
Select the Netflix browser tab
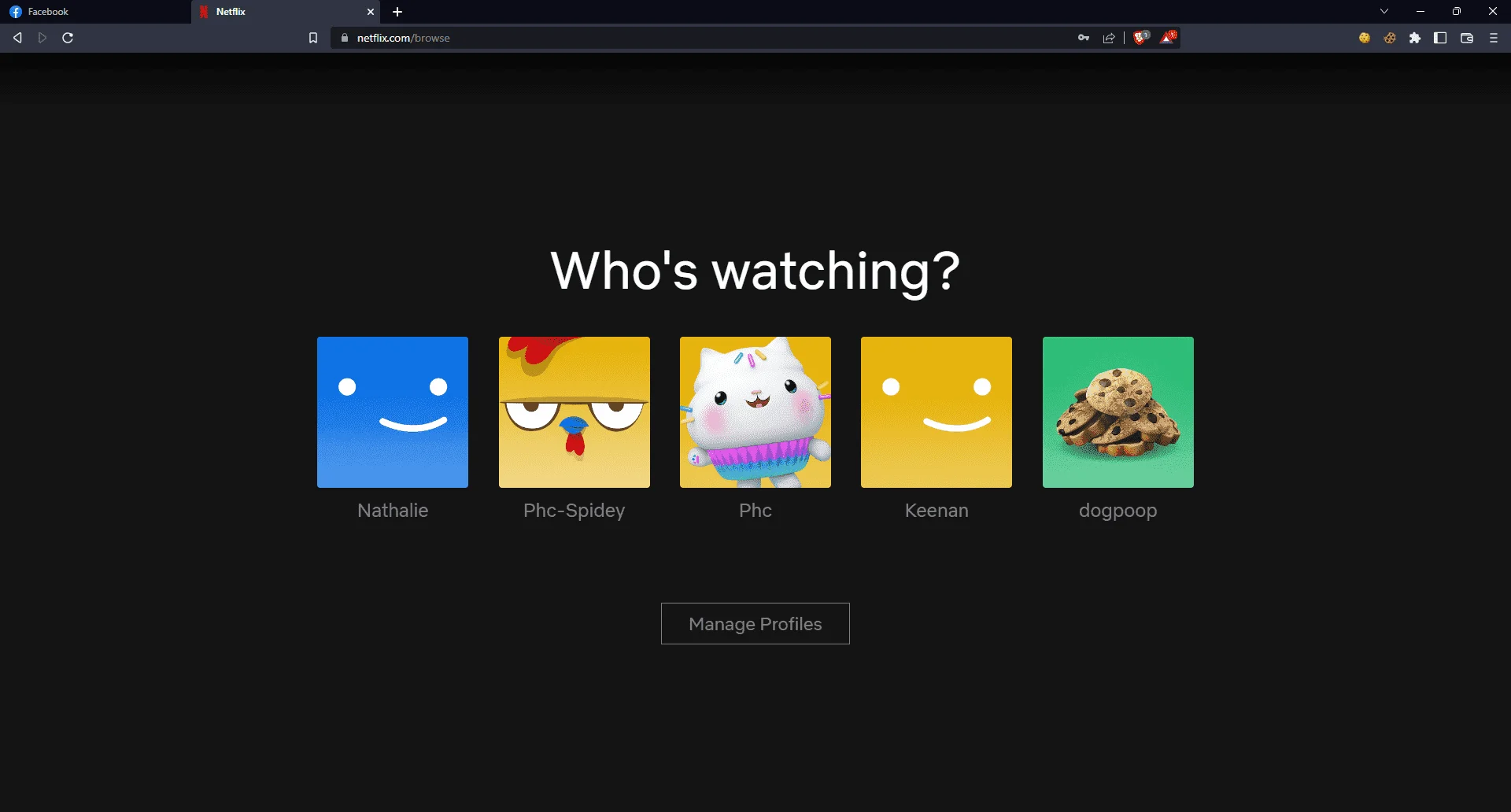pos(283,12)
